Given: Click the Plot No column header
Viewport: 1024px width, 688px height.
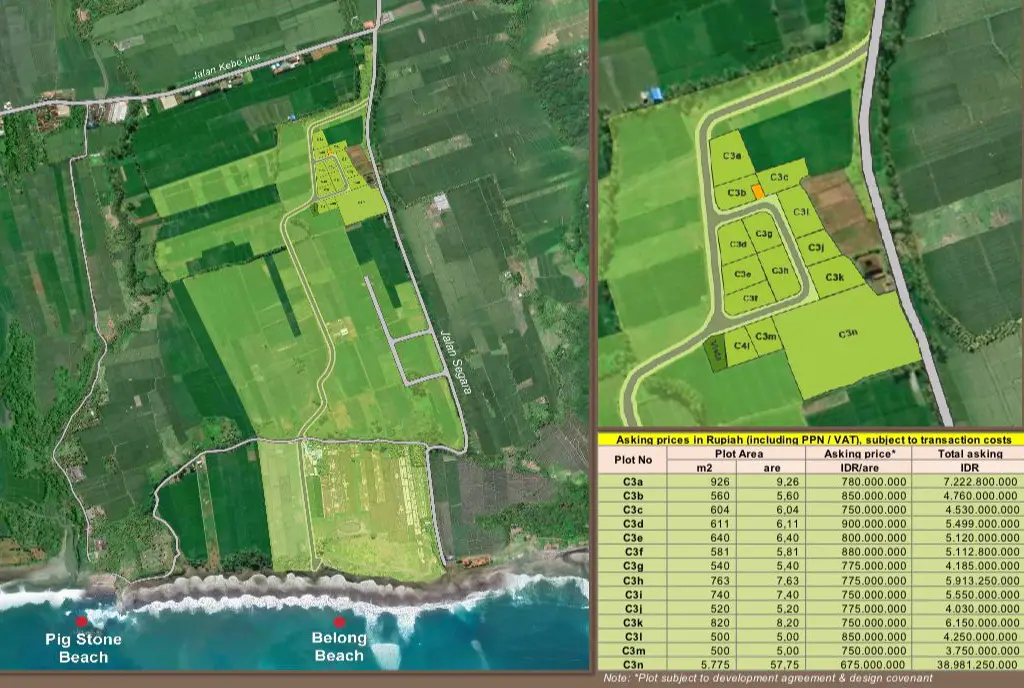Looking at the screenshot, I should (633, 460).
